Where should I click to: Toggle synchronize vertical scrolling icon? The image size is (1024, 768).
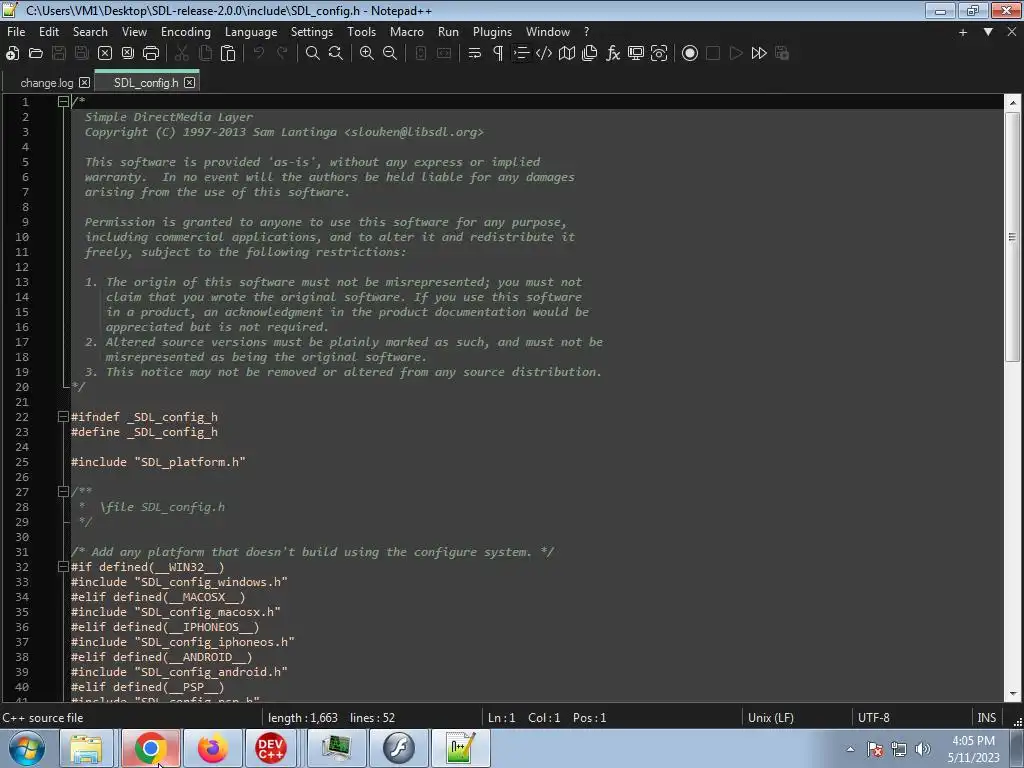(421, 54)
